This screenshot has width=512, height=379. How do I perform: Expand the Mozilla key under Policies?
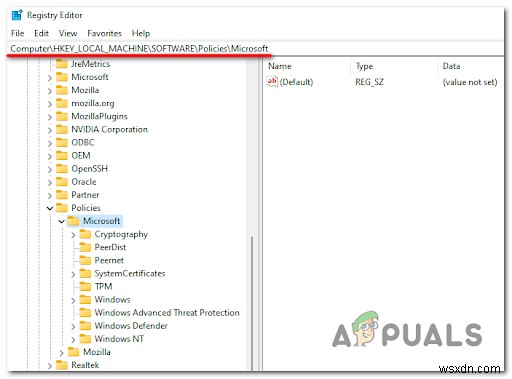point(61,353)
